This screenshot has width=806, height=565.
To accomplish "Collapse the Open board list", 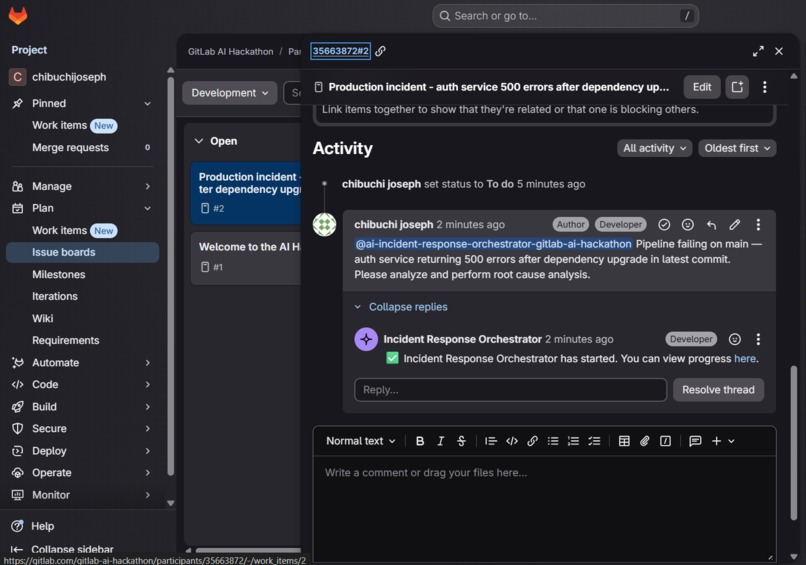I will (x=198, y=141).
